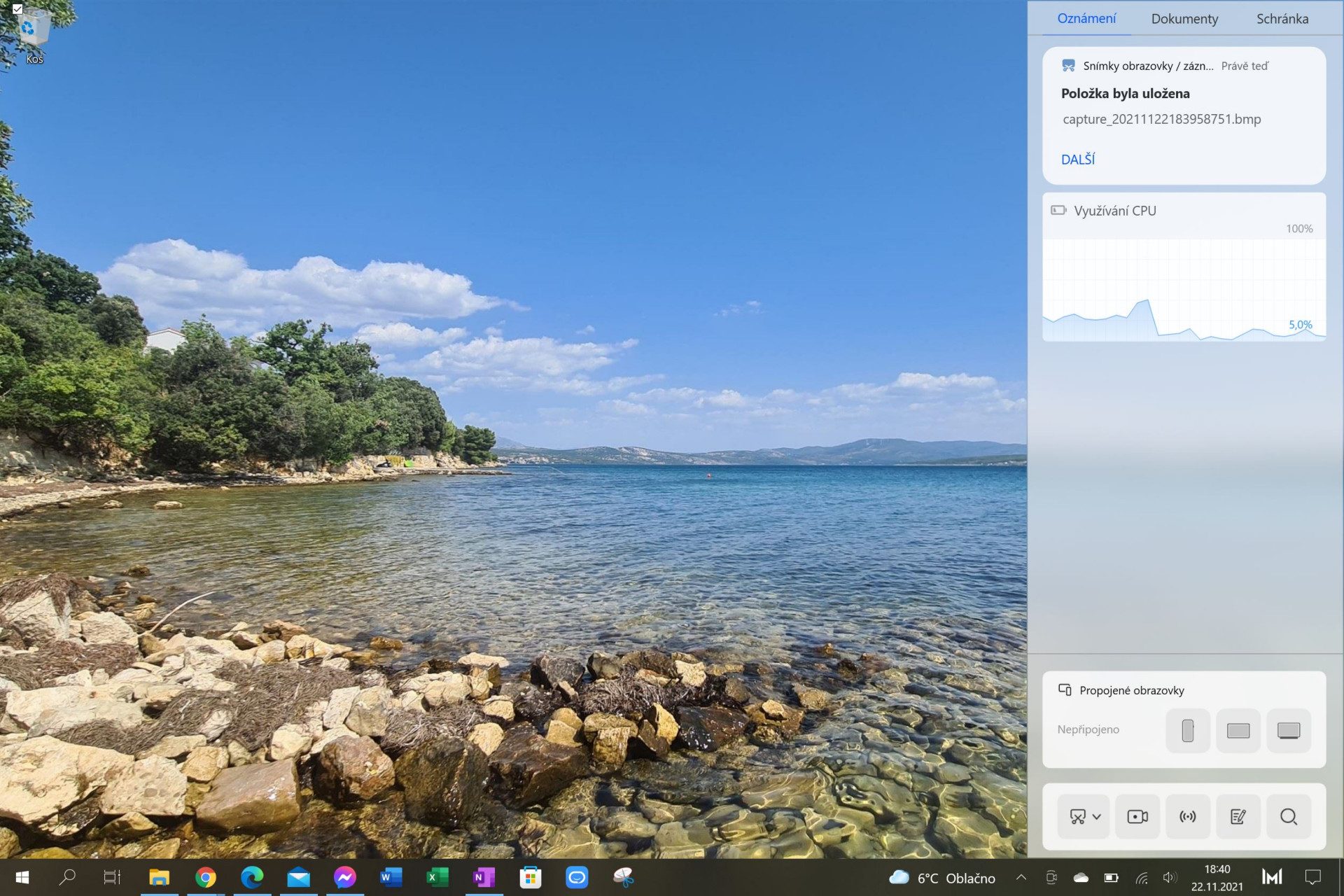The height and width of the screenshot is (896, 1344).
Task: Switch to the Dokumenty tab
Action: [1184, 19]
